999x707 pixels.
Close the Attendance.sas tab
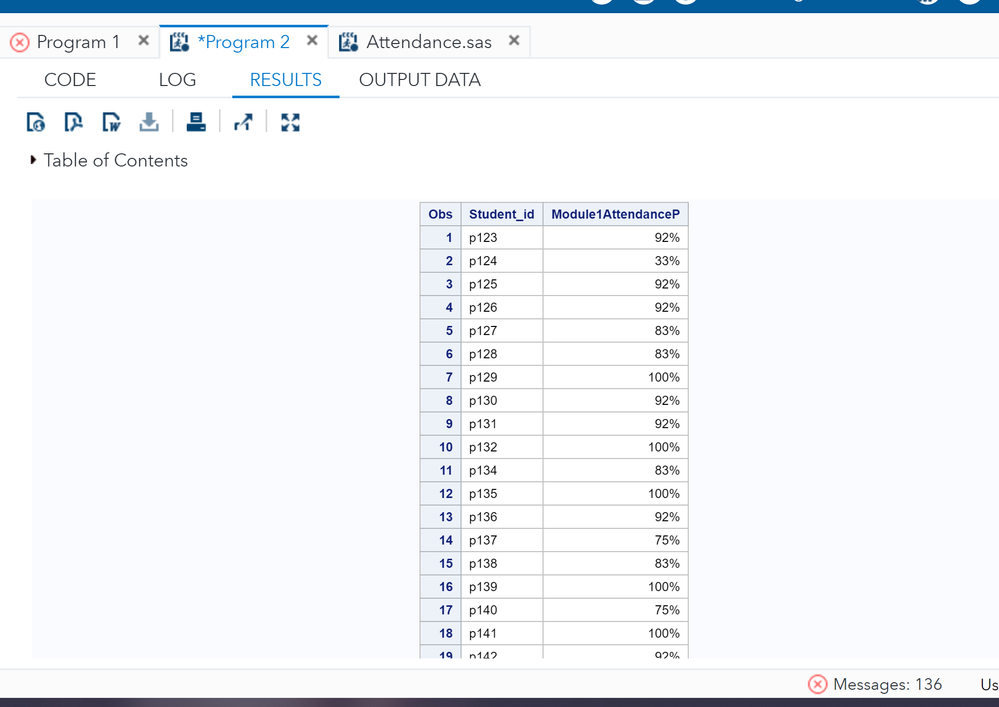514,41
